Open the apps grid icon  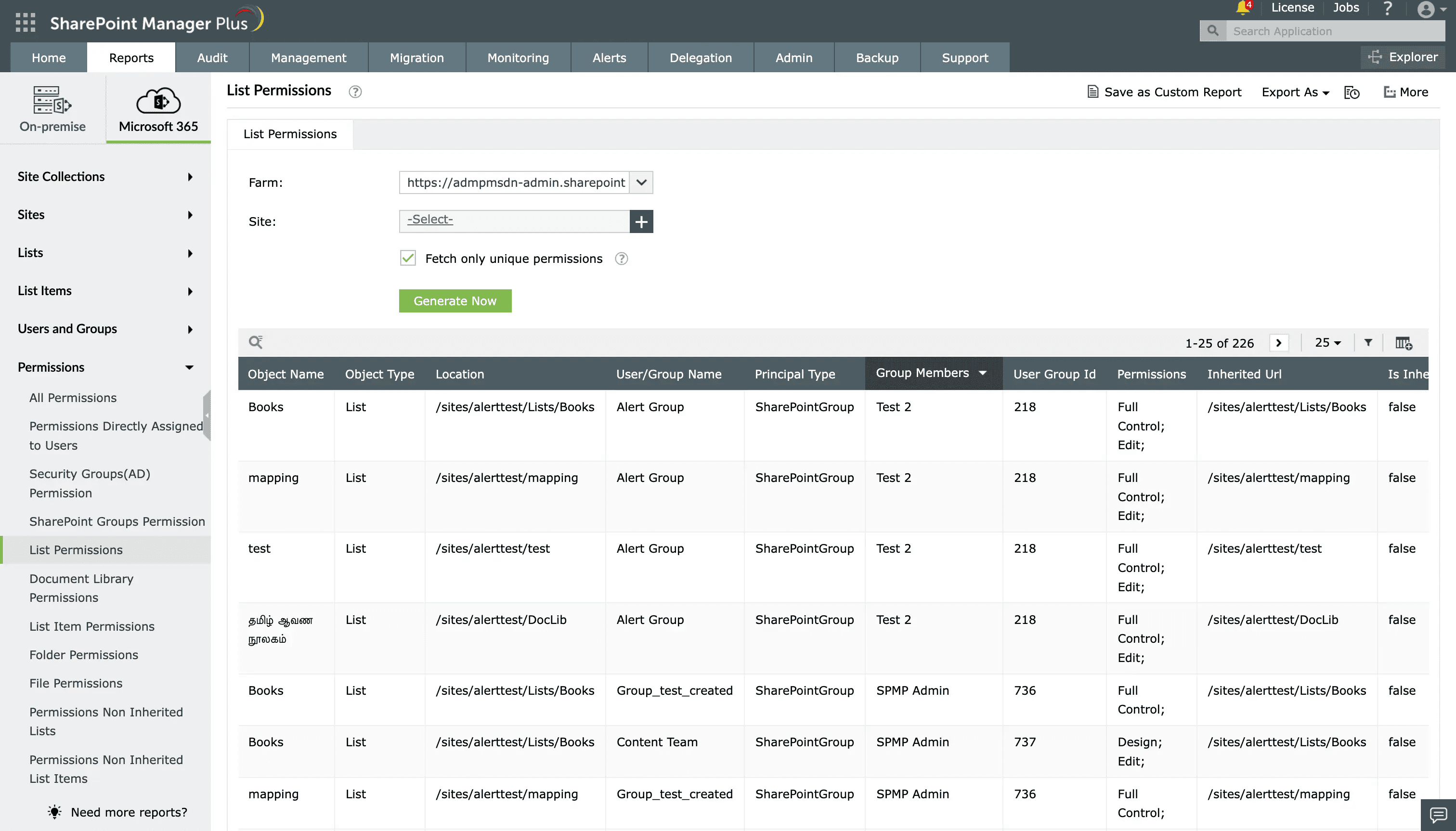click(25, 22)
